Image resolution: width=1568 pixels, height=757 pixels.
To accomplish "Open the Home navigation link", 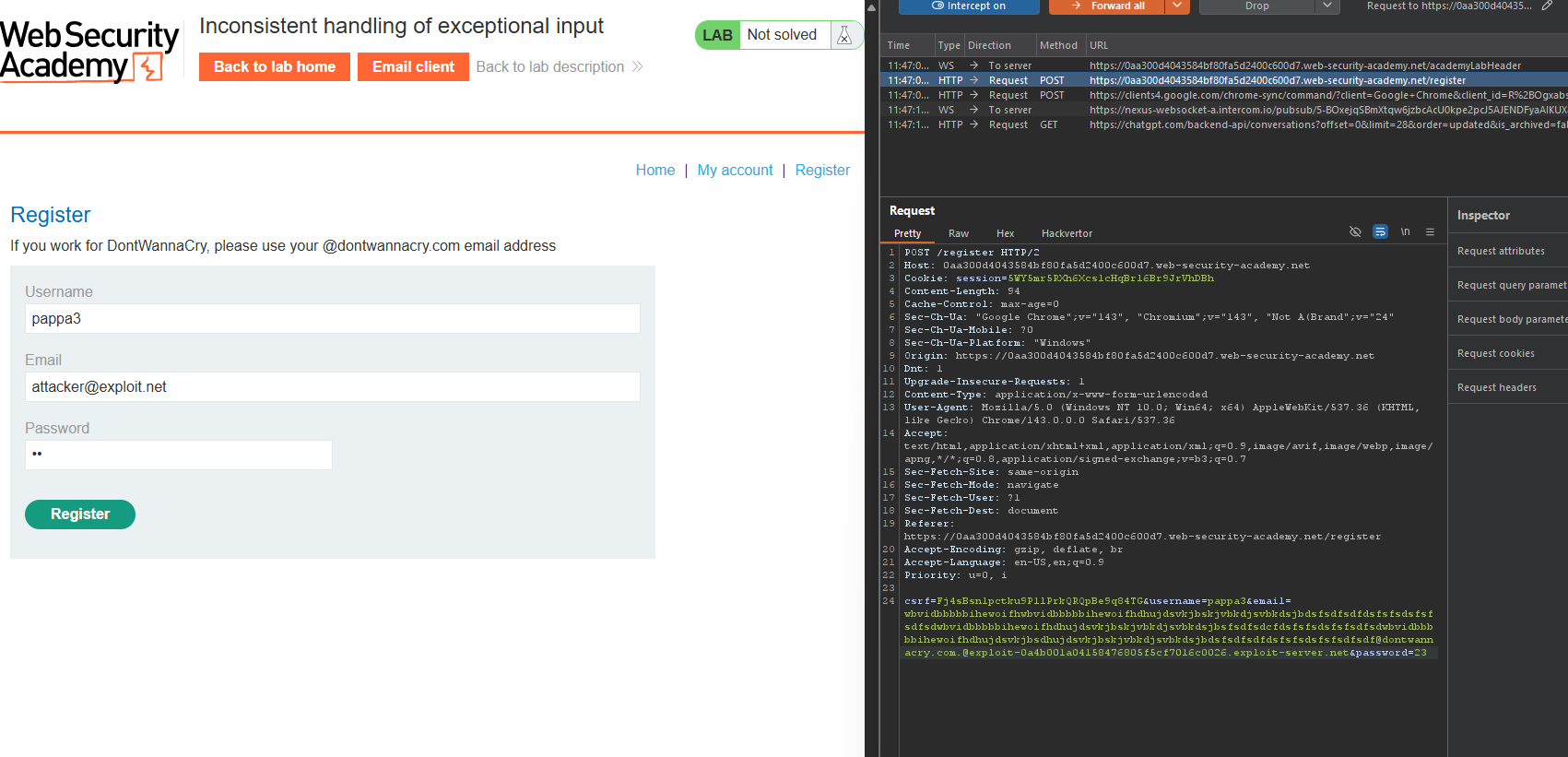I will (655, 170).
